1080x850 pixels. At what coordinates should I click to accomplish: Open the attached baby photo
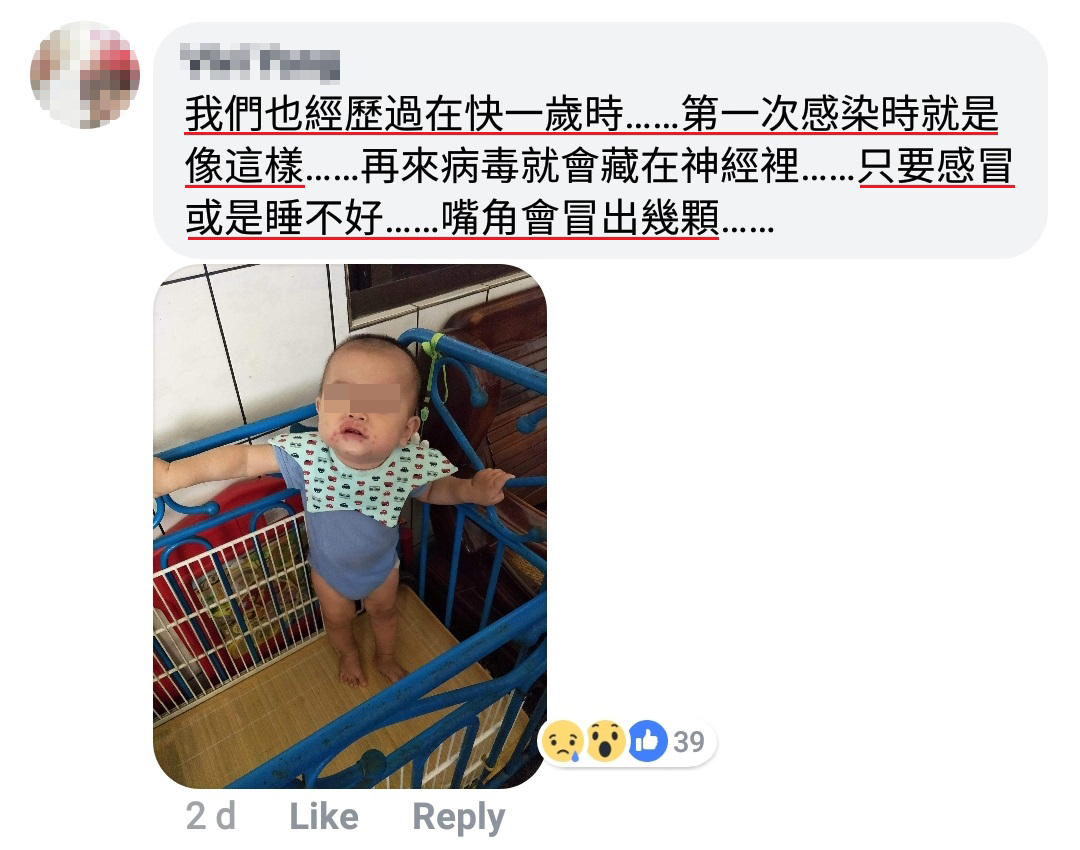[350, 526]
